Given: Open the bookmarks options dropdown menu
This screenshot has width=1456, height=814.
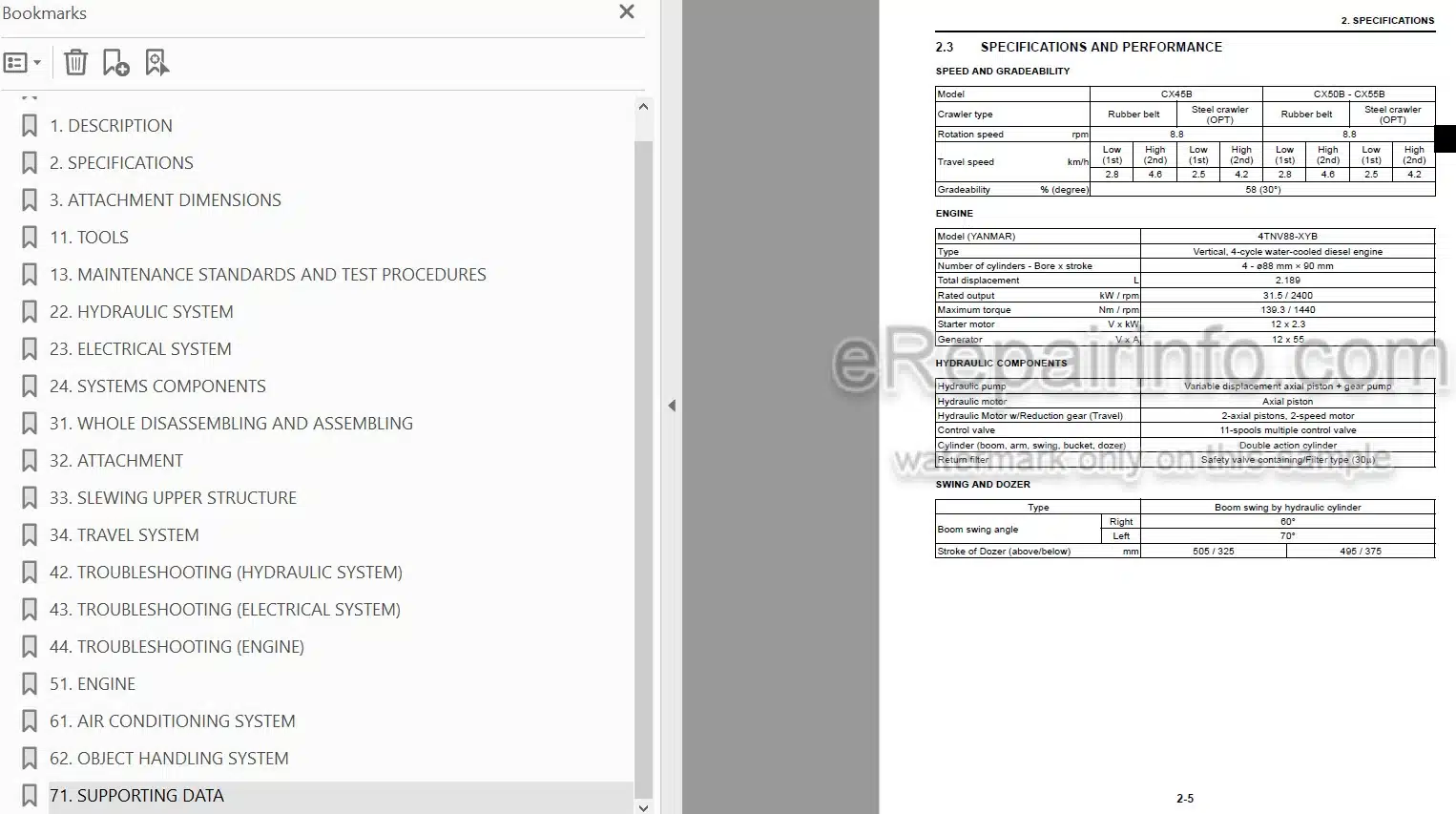Looking at the screenshot, I should tap(22, 63).
